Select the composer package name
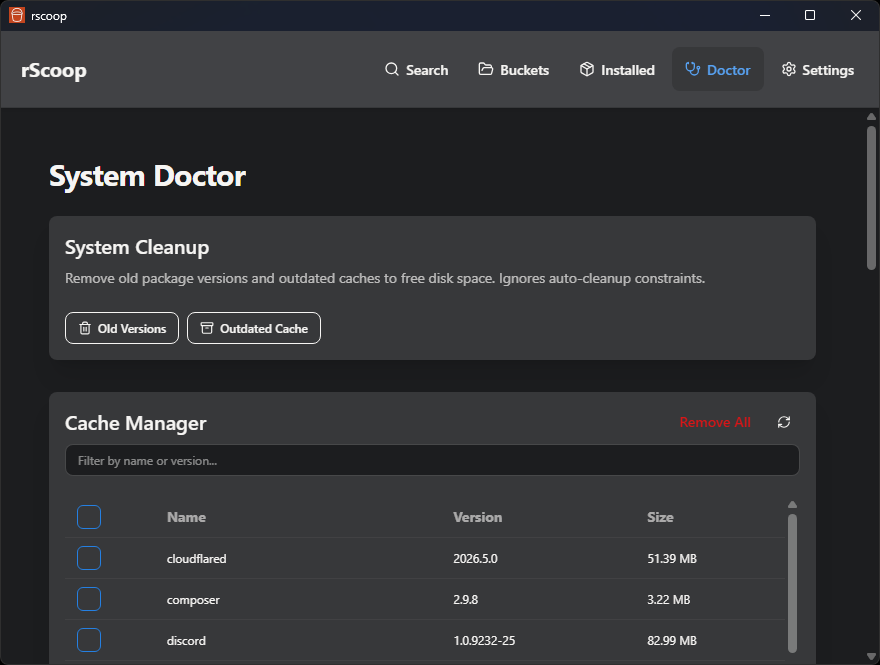 tap(193, 600)
